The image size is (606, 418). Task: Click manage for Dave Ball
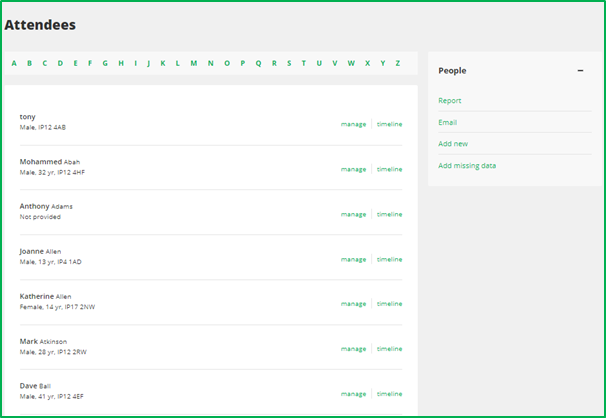click(353, 394)
